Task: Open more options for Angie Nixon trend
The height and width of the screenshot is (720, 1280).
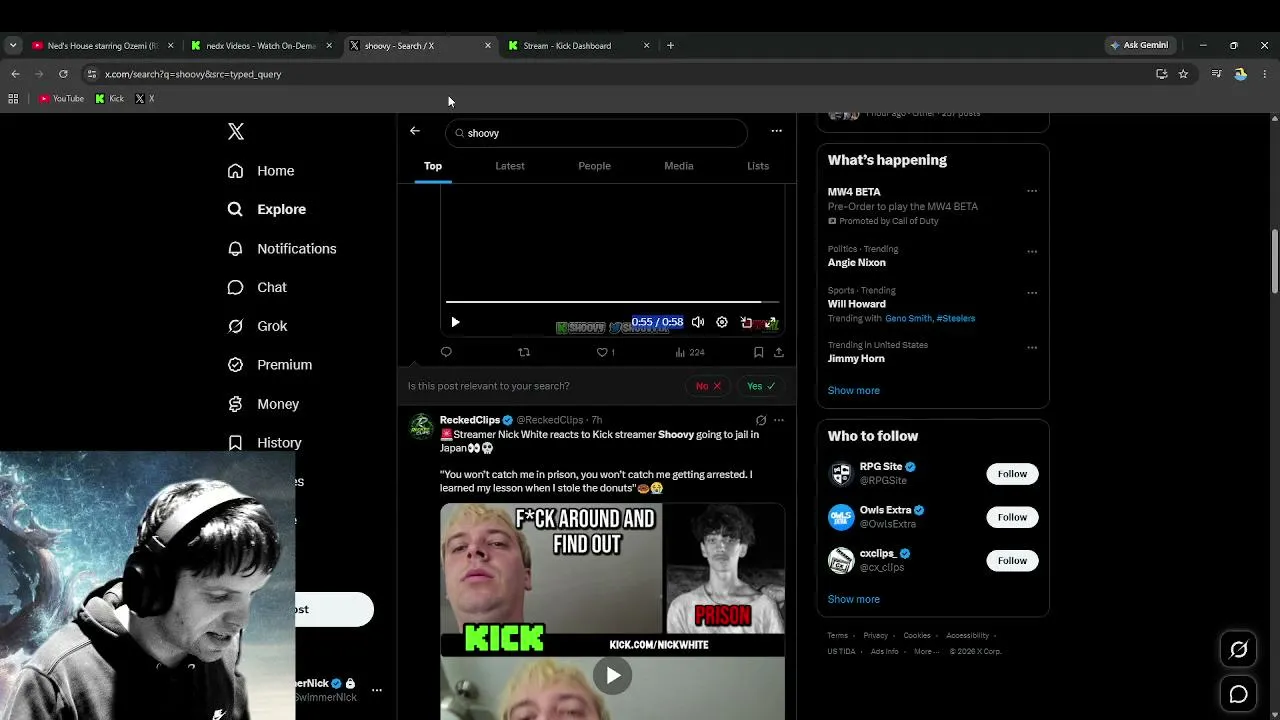Action: [x=1032, y=251]
